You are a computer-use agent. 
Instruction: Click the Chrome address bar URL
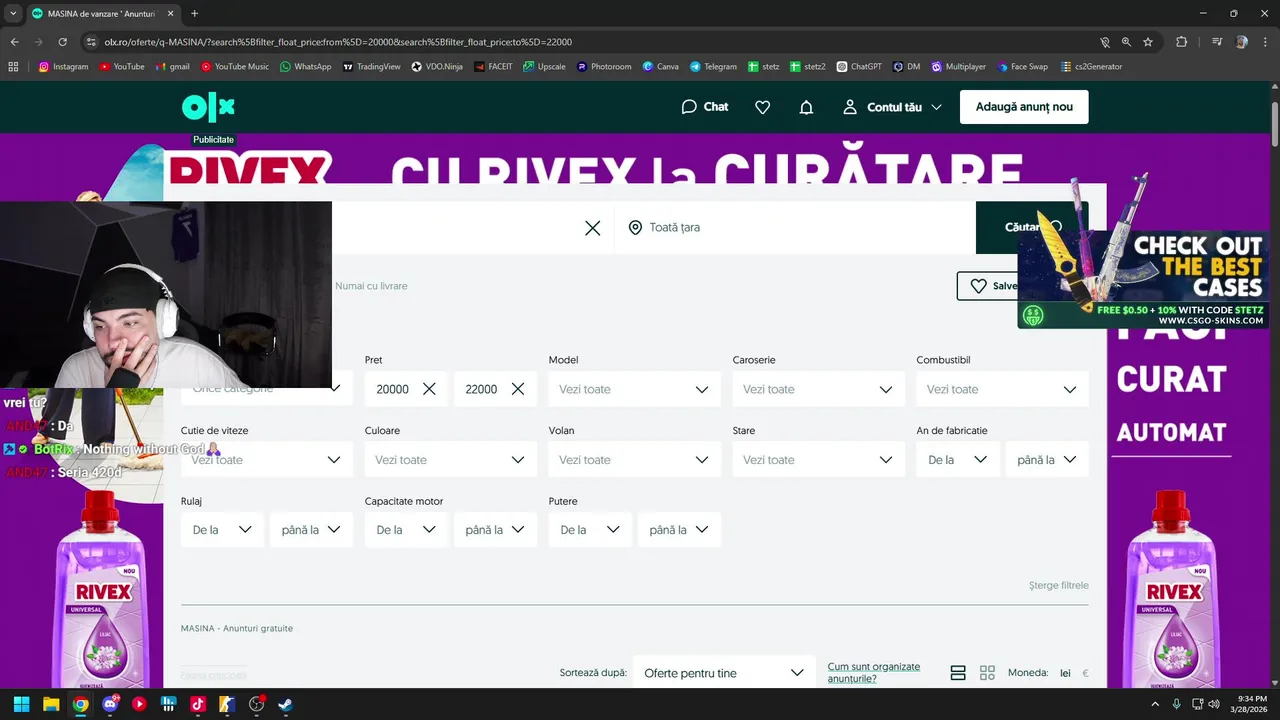click(x=338, y=42)
